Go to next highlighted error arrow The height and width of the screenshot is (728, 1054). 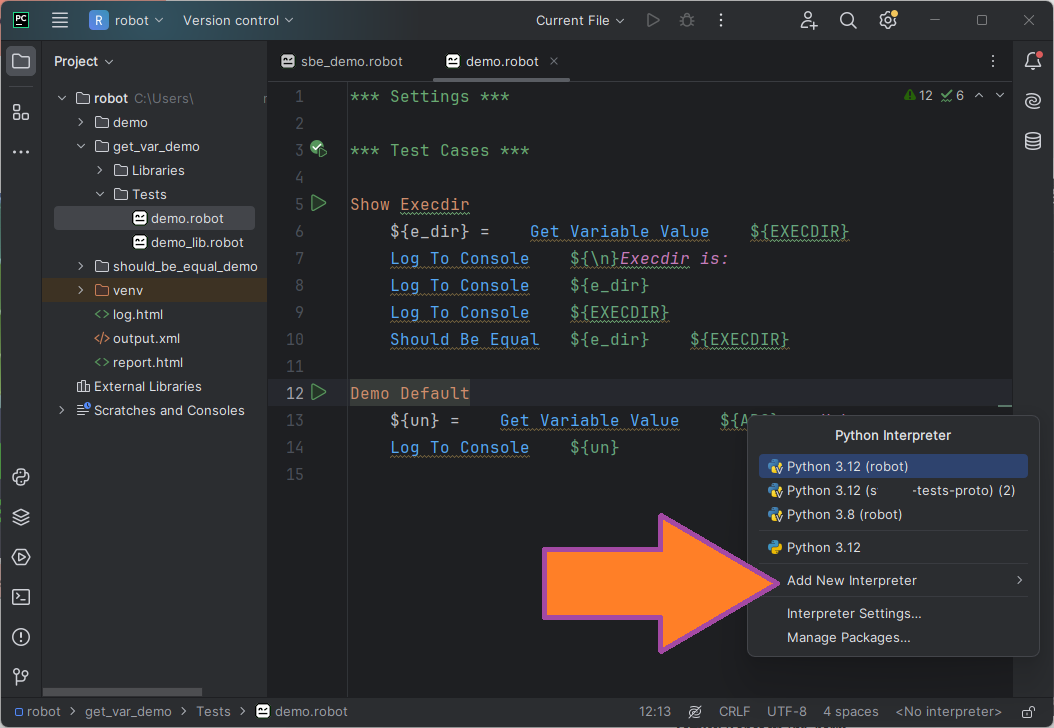pyautogui.click(x=1000, y=95)
